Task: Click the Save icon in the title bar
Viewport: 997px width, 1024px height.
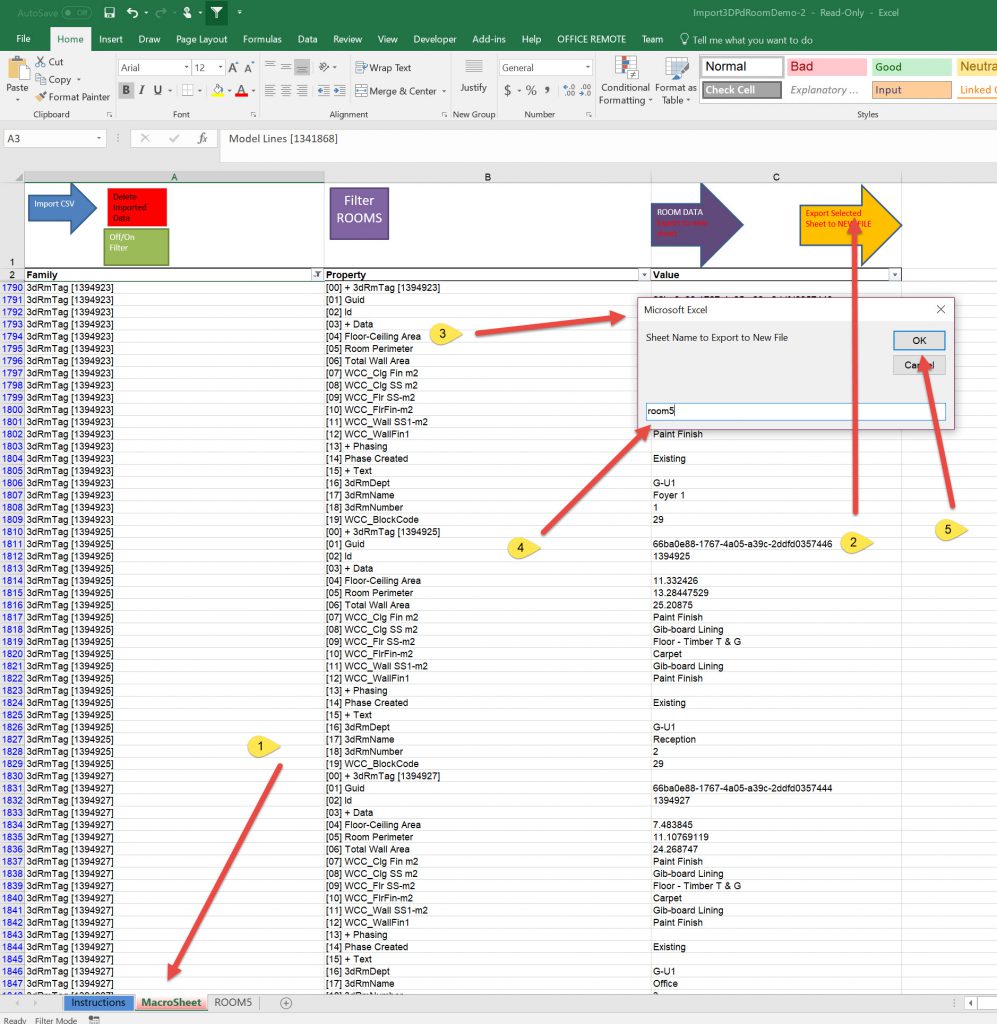Action: 108,13
